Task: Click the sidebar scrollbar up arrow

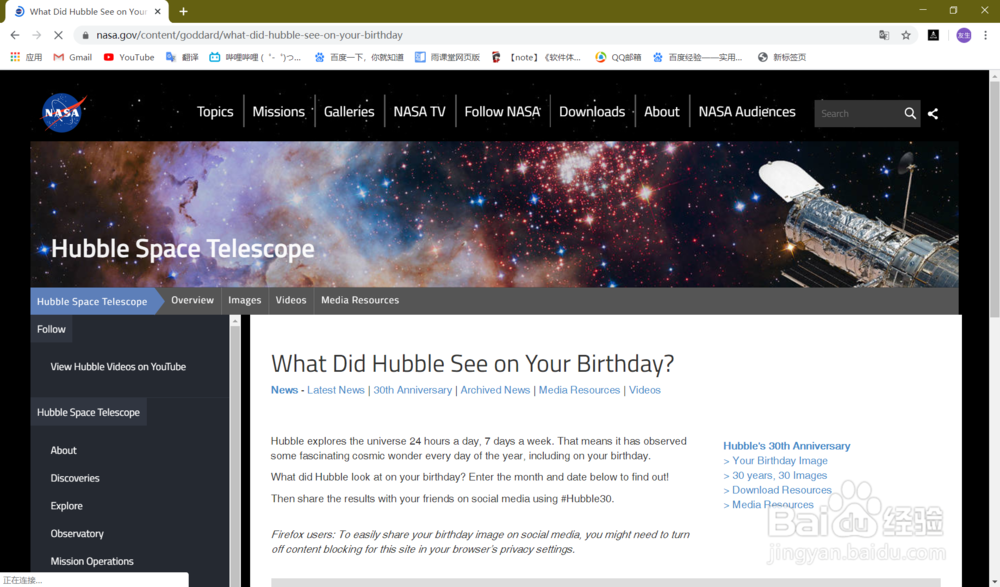Action: (235, 321)
